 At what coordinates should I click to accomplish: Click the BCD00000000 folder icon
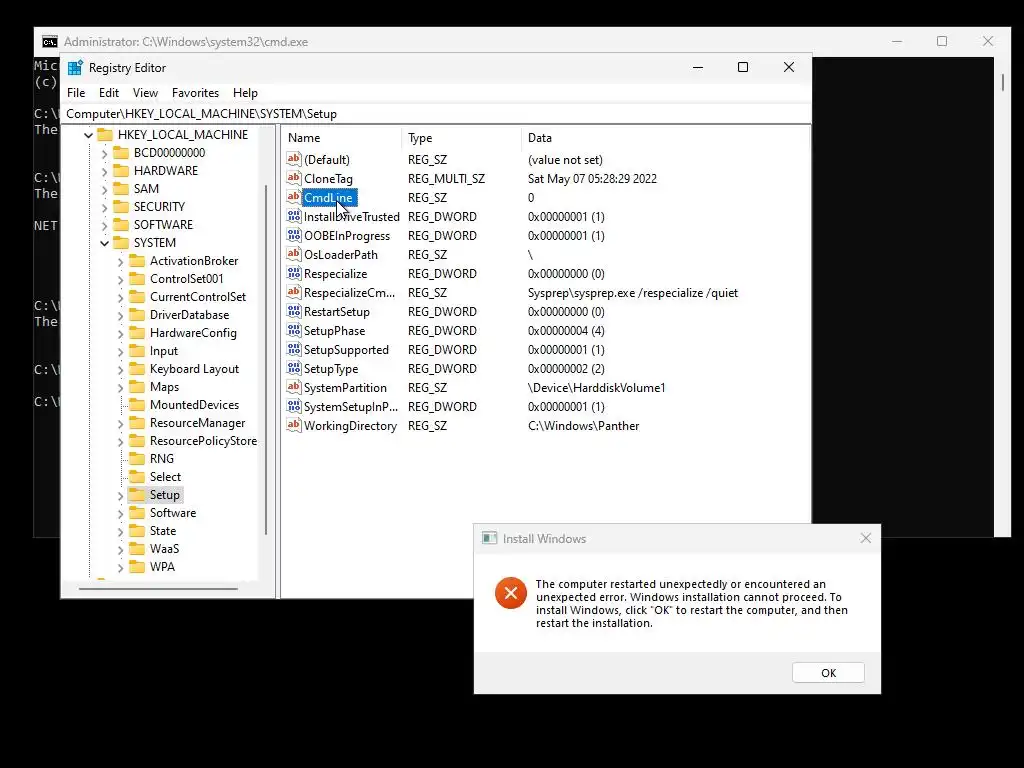121,153
